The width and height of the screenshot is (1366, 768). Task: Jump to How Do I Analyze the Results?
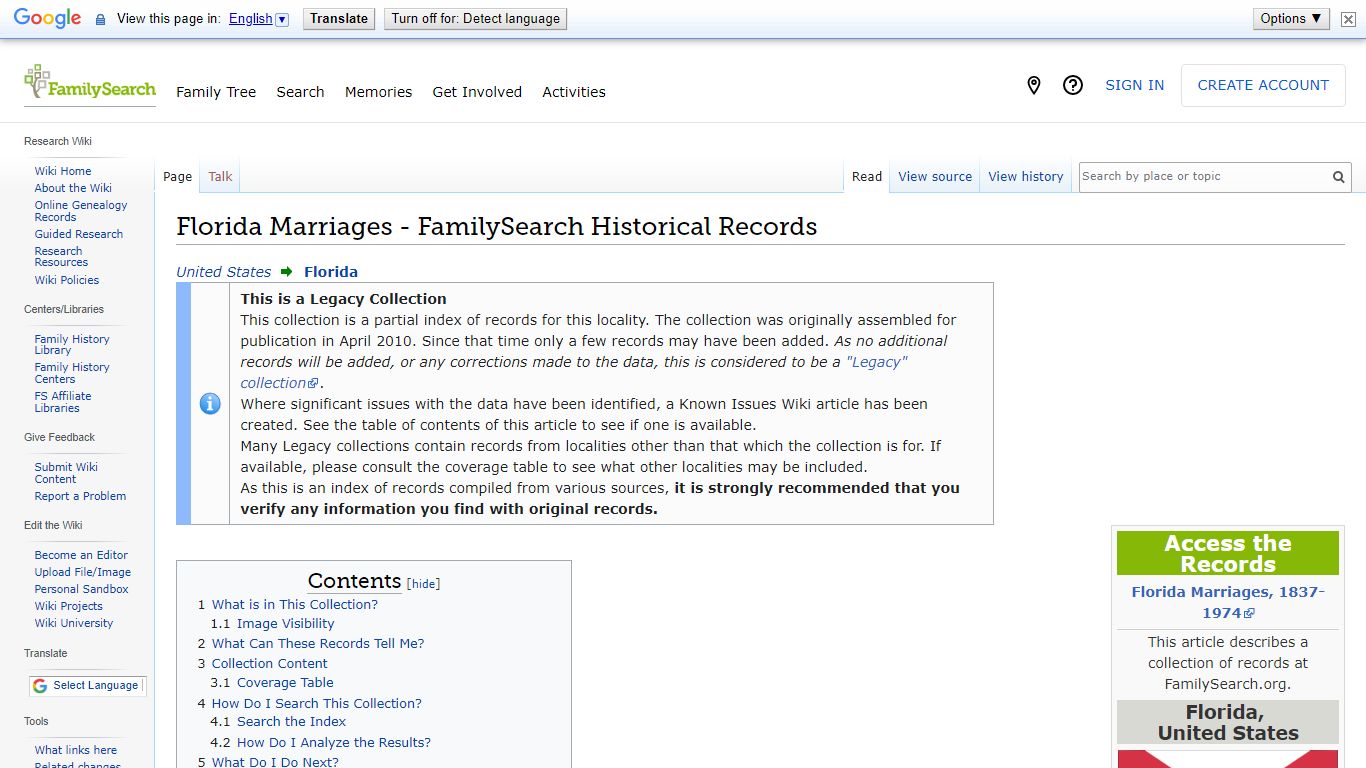pyautogui.click(x=334, y=743)
